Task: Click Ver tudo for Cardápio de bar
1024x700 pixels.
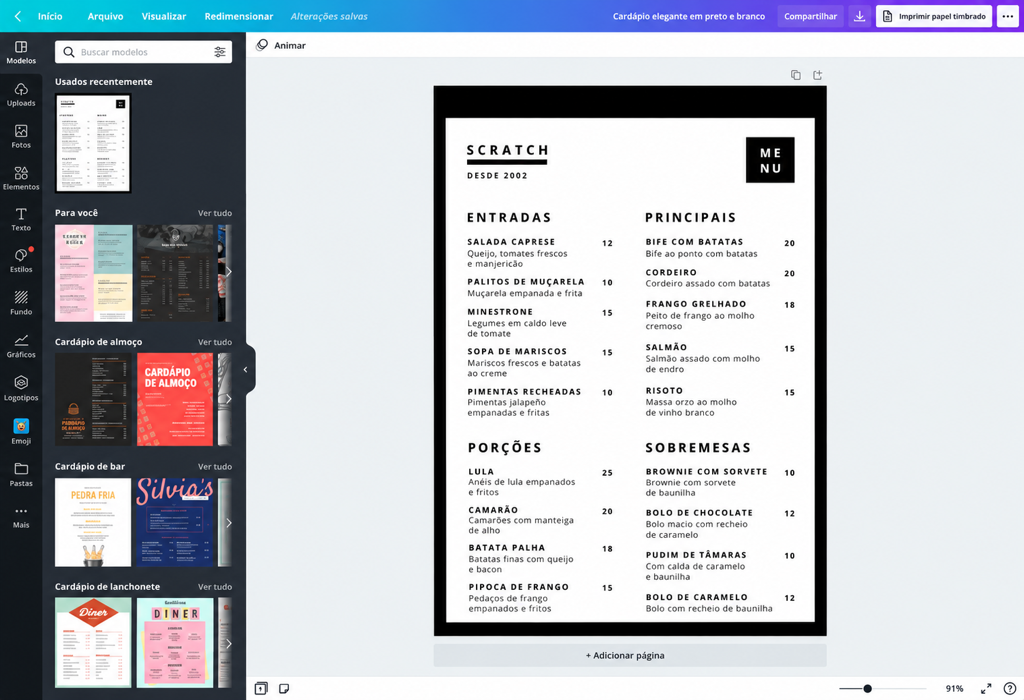Action: click(x=215, y=467)
